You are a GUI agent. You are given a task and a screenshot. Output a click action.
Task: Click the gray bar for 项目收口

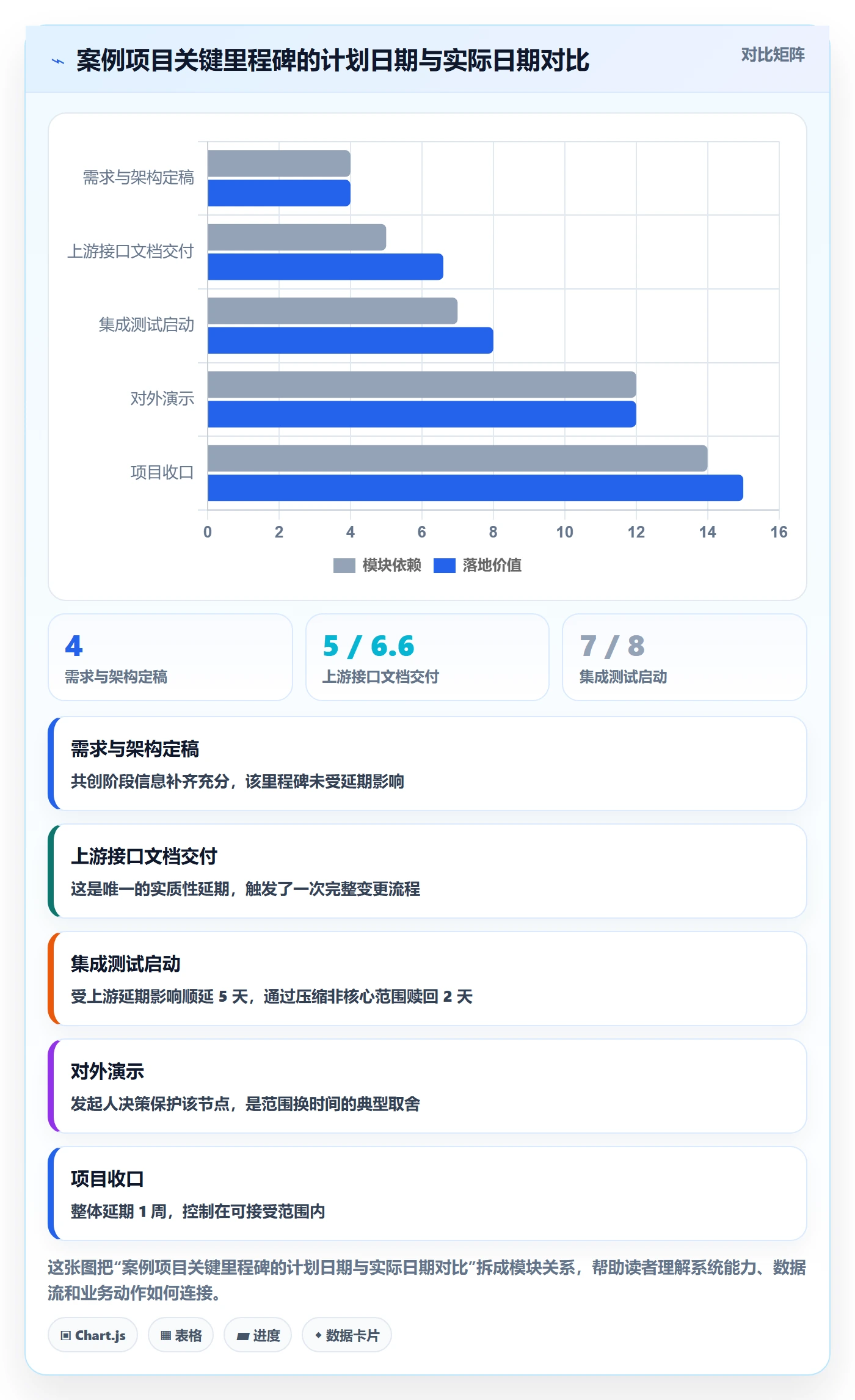(457, 458)
